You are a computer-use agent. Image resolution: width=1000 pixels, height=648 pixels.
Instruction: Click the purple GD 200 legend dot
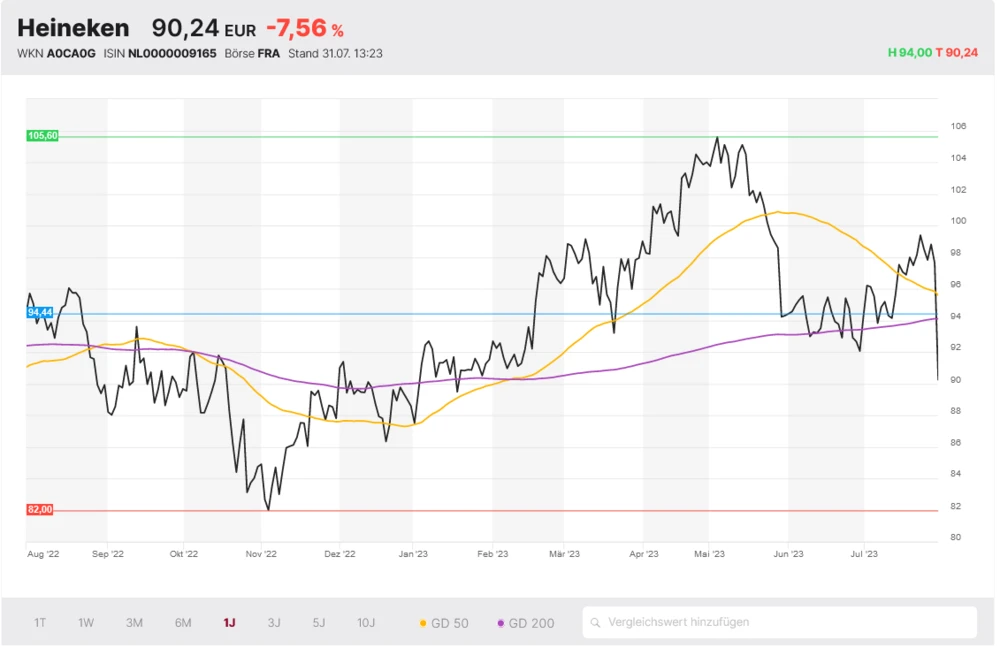[x=501, y=623]
